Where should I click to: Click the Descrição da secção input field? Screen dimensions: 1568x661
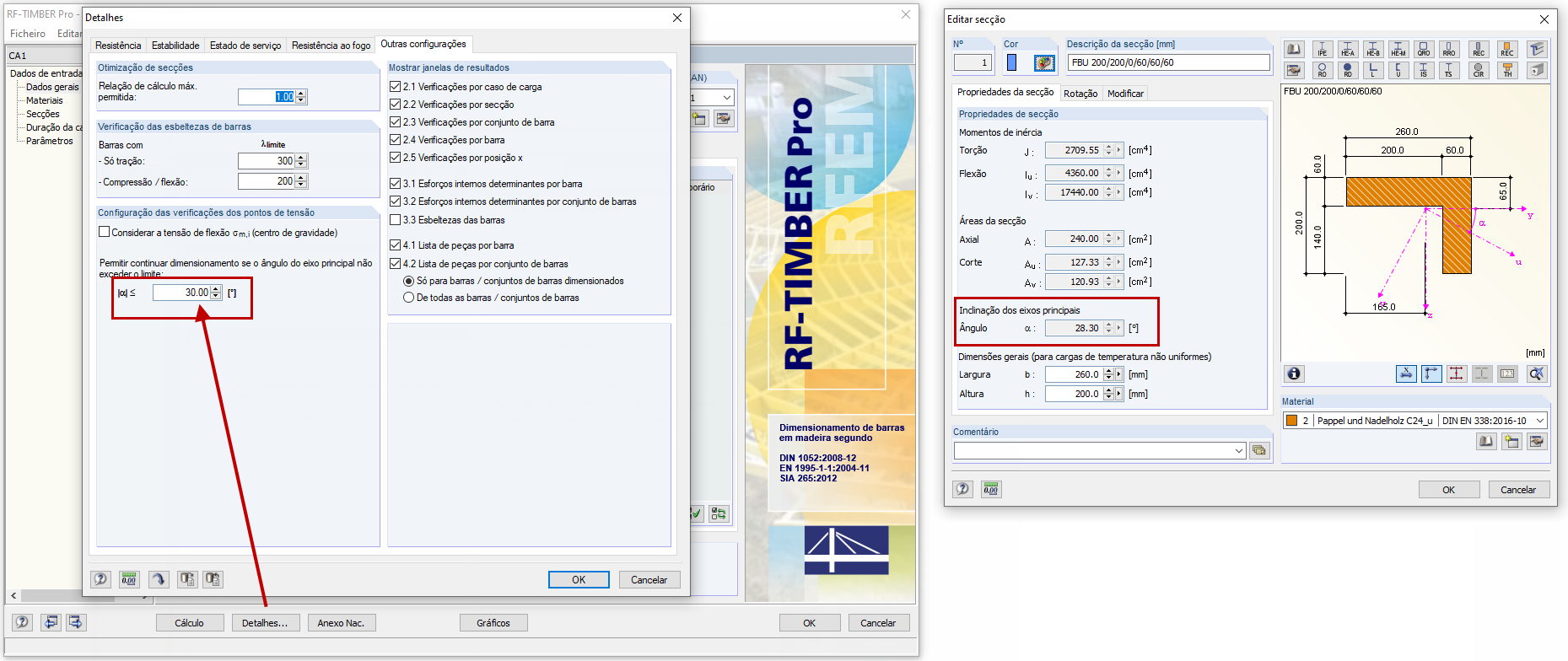pyautogui.click(x=1169, y=62)
